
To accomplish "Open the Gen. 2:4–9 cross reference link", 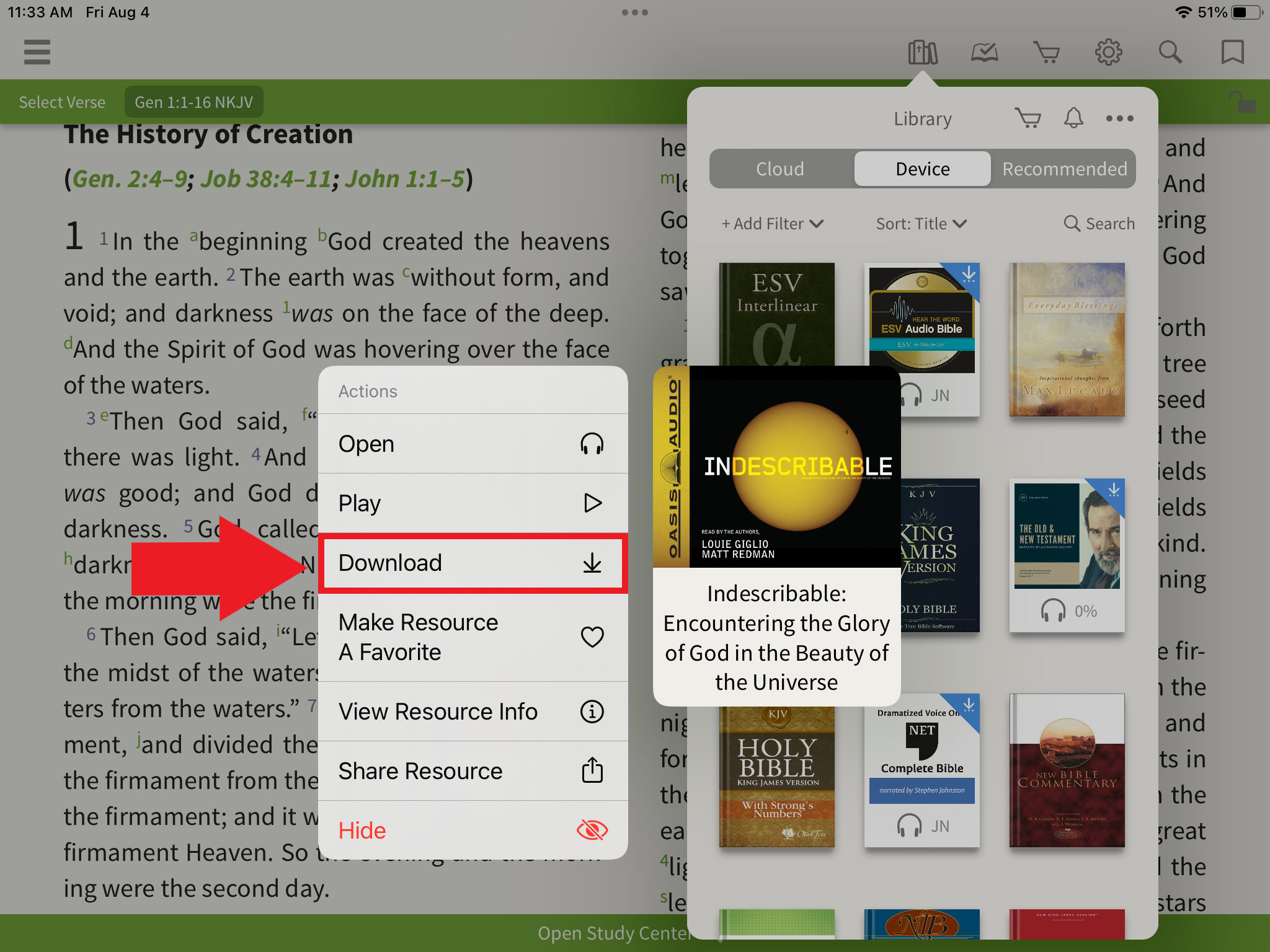I will pyautogui.click(x=130, y=179).
